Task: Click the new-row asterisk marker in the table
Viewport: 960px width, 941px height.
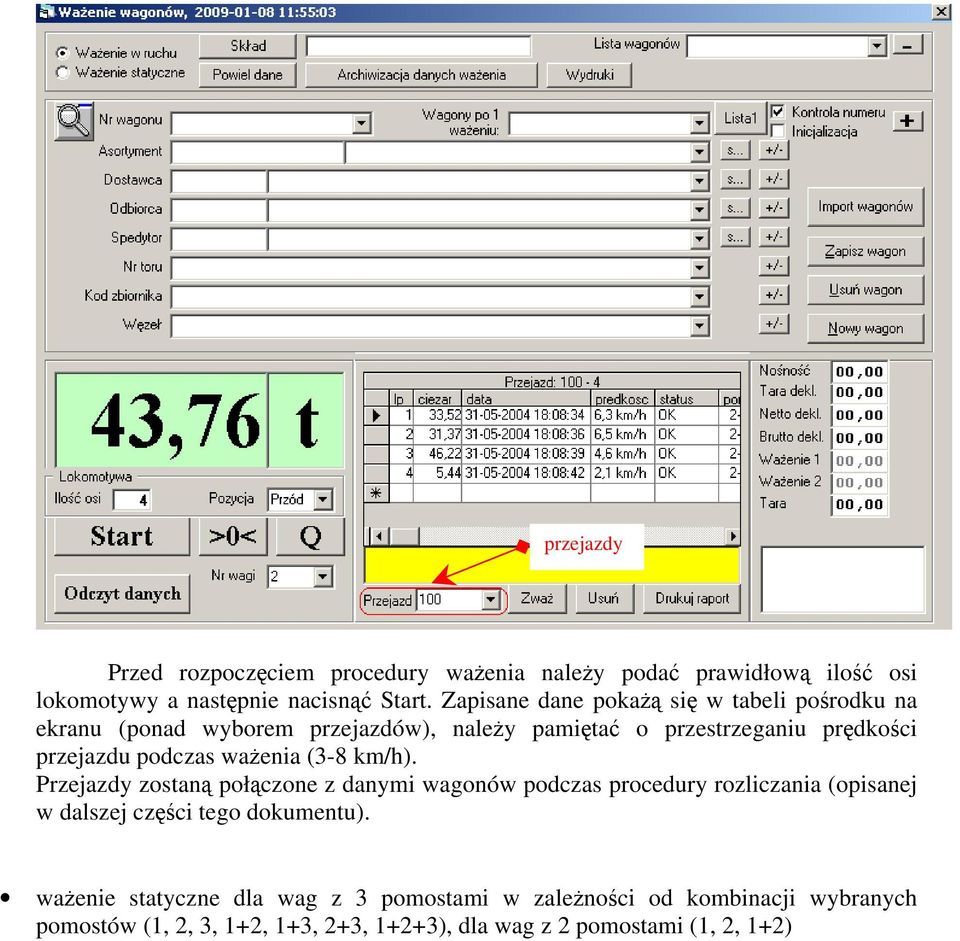Action: (x=376, y=493)
